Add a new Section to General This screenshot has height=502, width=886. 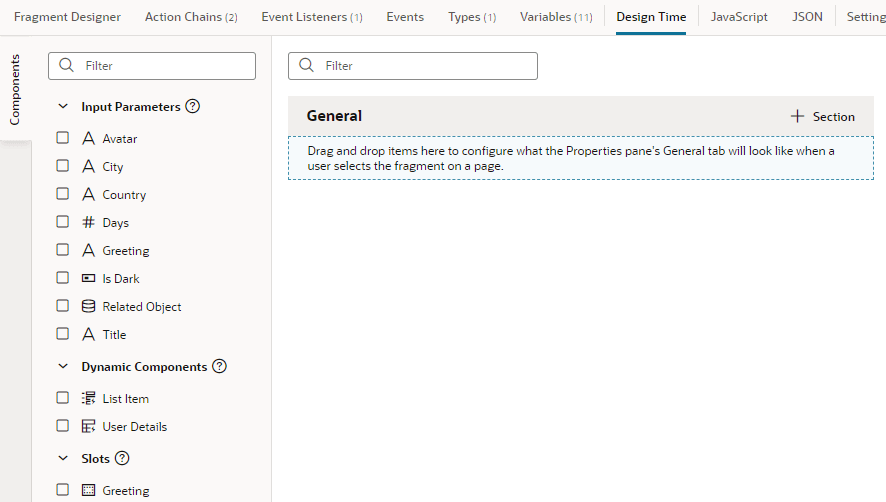click(x=822, y=116)
